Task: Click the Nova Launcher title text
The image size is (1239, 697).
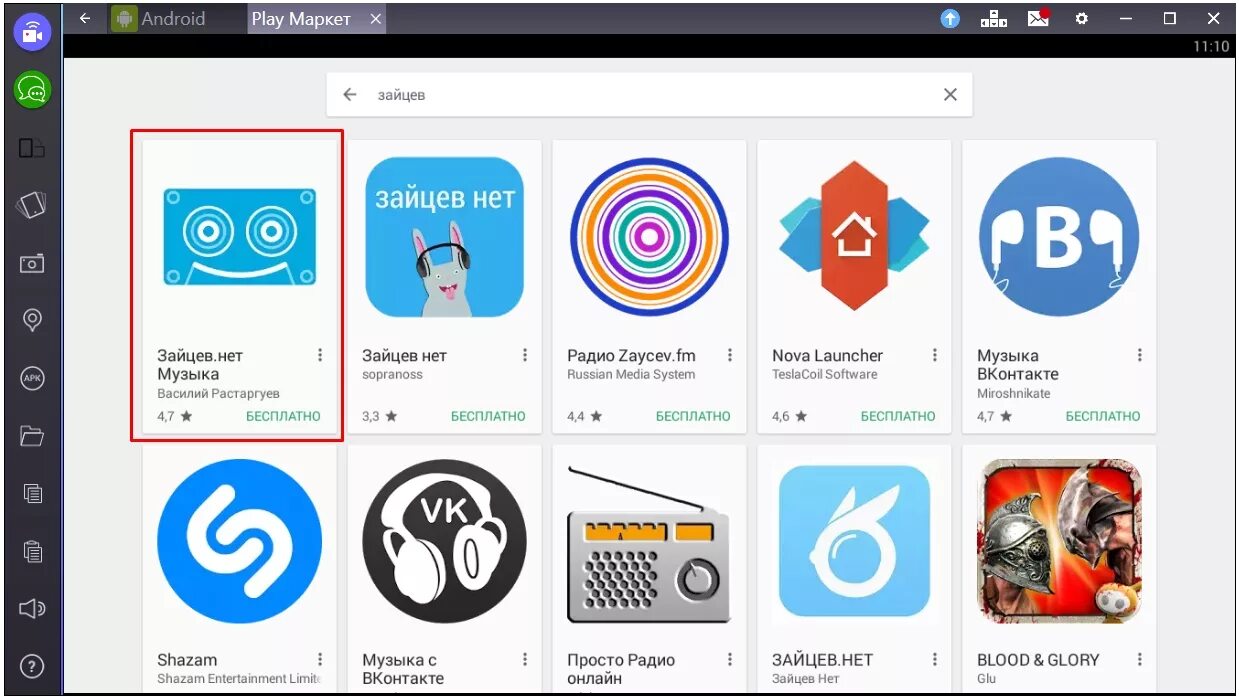Action: click(x=827, y=356)
